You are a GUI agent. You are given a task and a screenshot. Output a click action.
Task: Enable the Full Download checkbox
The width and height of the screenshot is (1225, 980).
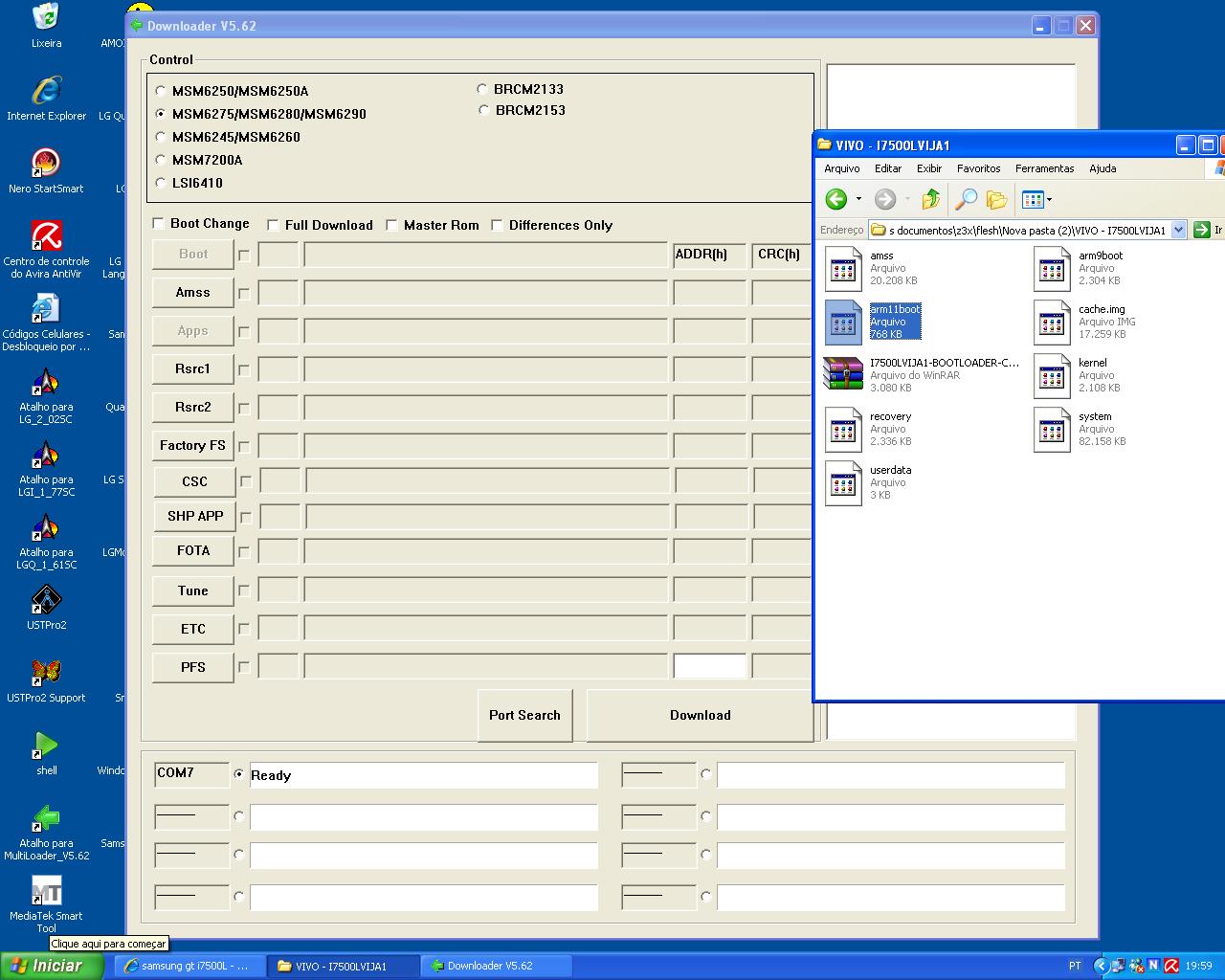click(274, 225)
